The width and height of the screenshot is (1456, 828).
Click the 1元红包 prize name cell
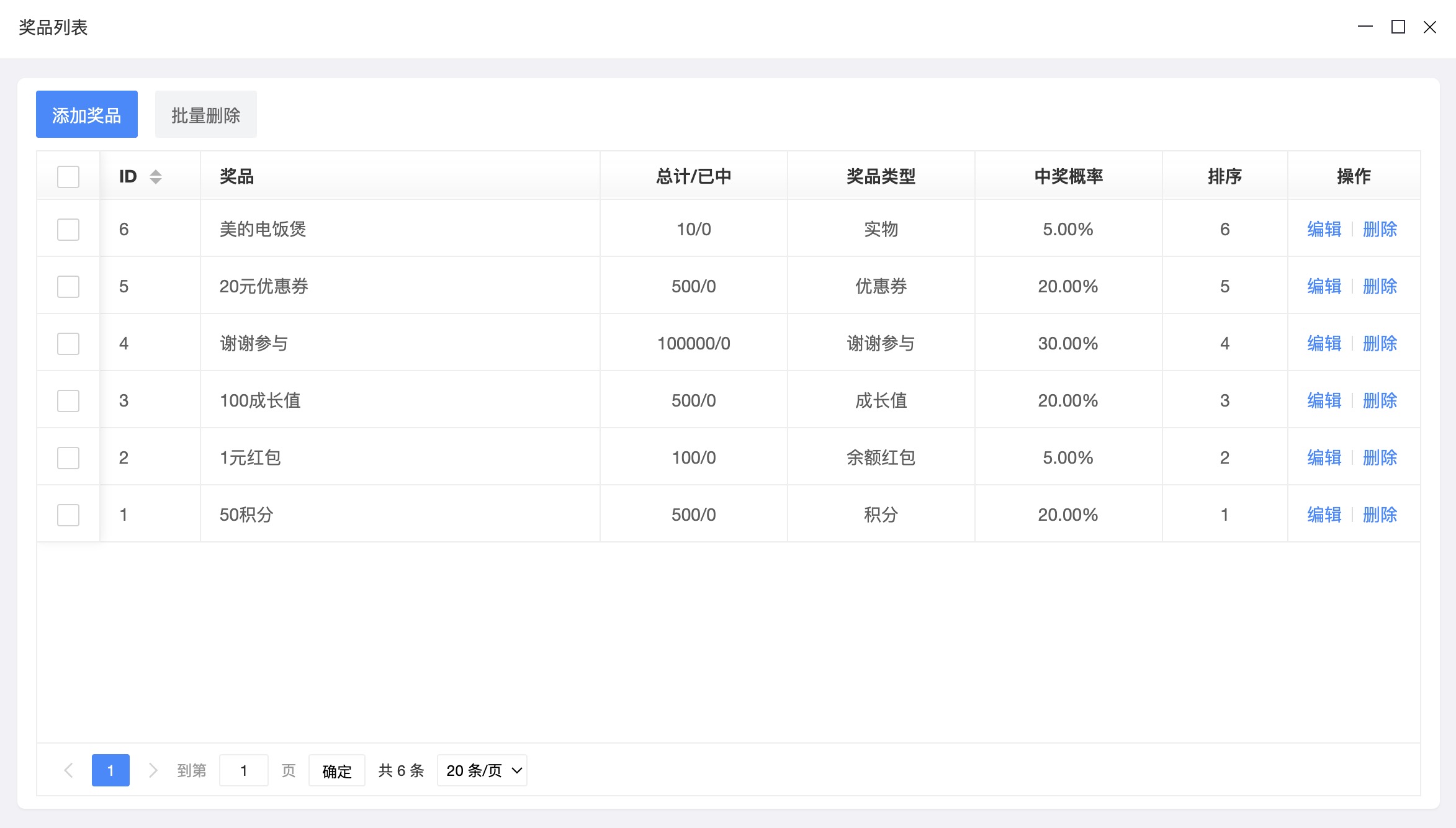click(x=400, y=457)
